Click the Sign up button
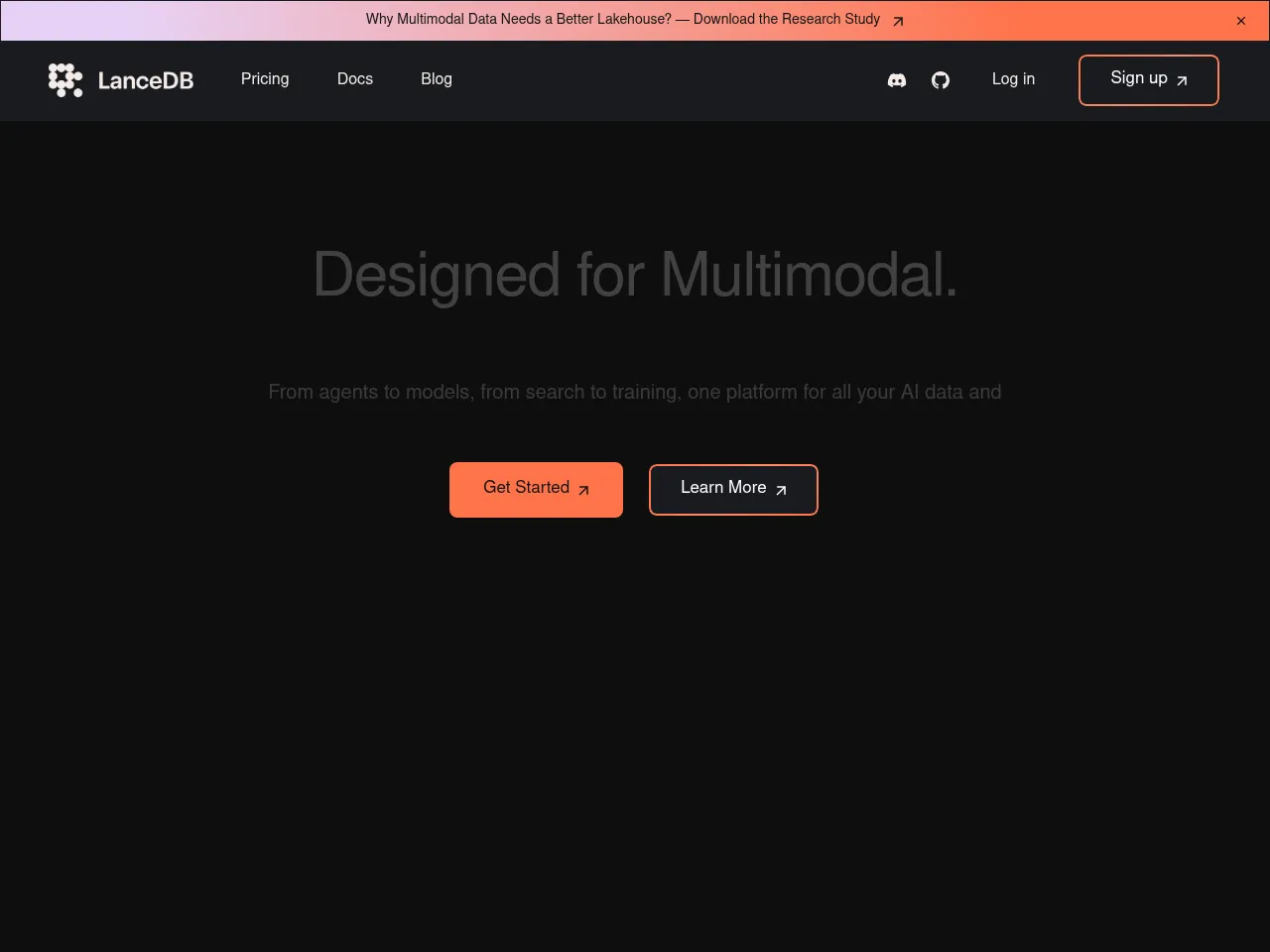Viewport: 1270px width, 952px height. (1148, 80)
